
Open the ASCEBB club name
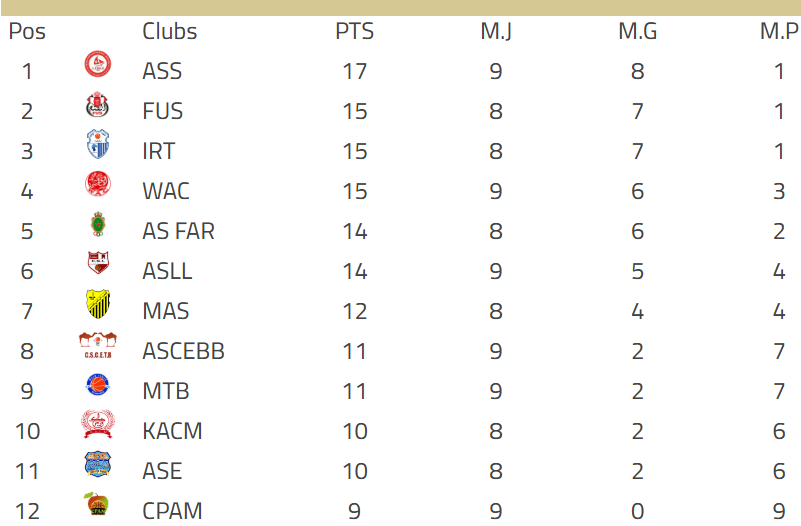183,351
